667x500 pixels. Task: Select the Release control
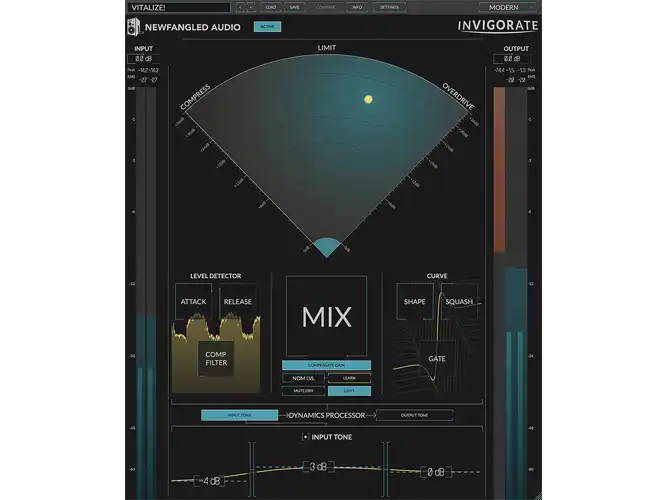238,301
